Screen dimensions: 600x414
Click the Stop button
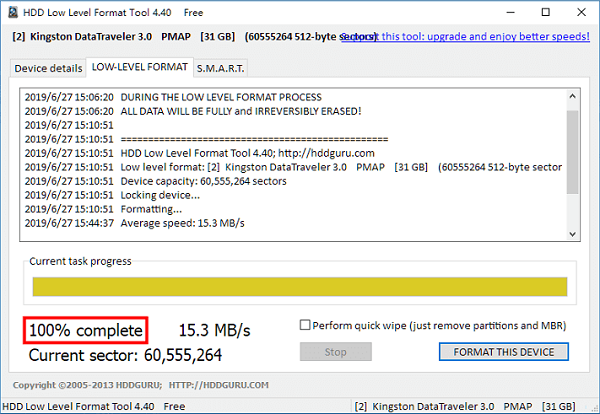pyautogui.click(x=336, y=352)
